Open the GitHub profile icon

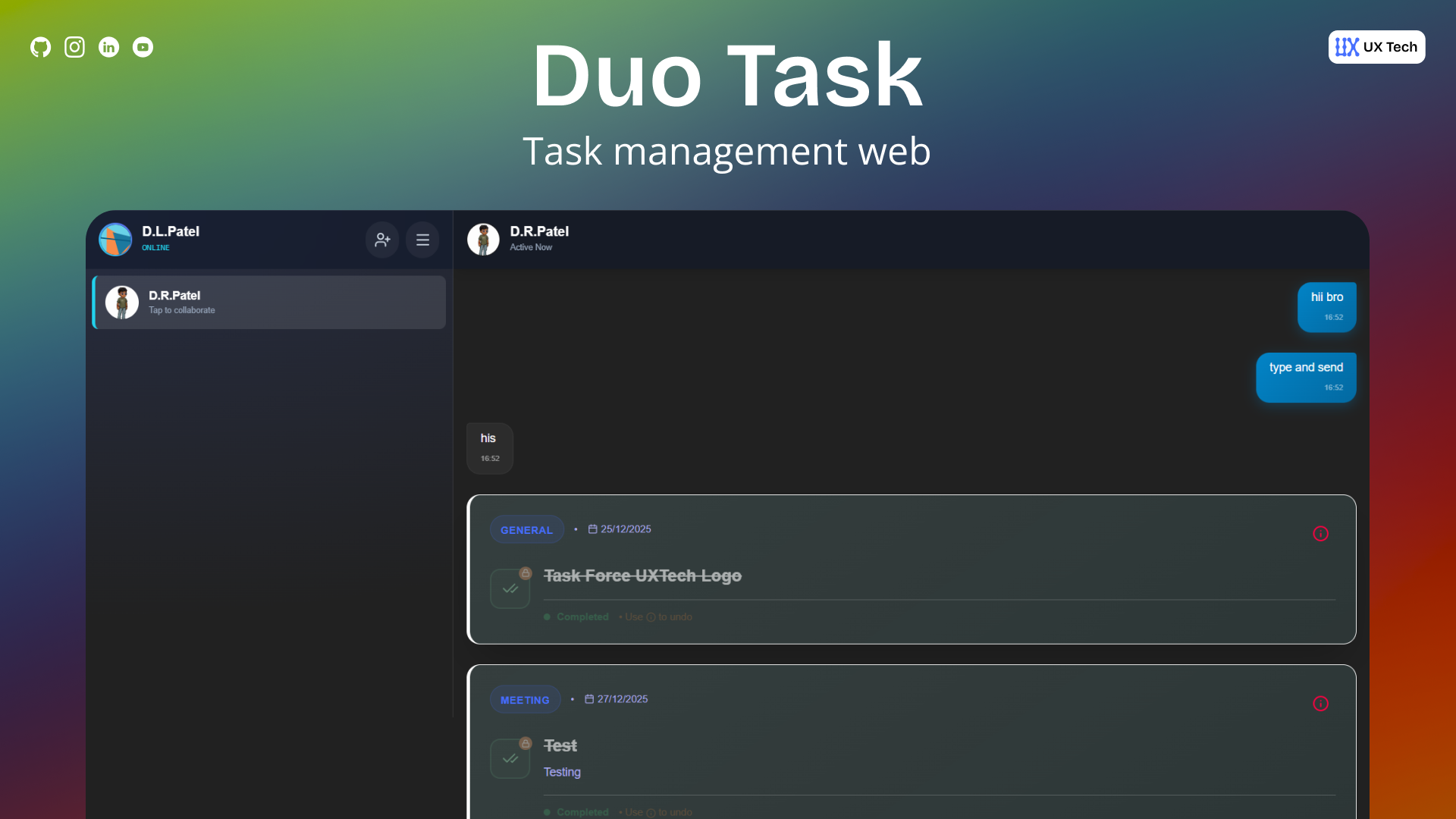pos(40,47)
